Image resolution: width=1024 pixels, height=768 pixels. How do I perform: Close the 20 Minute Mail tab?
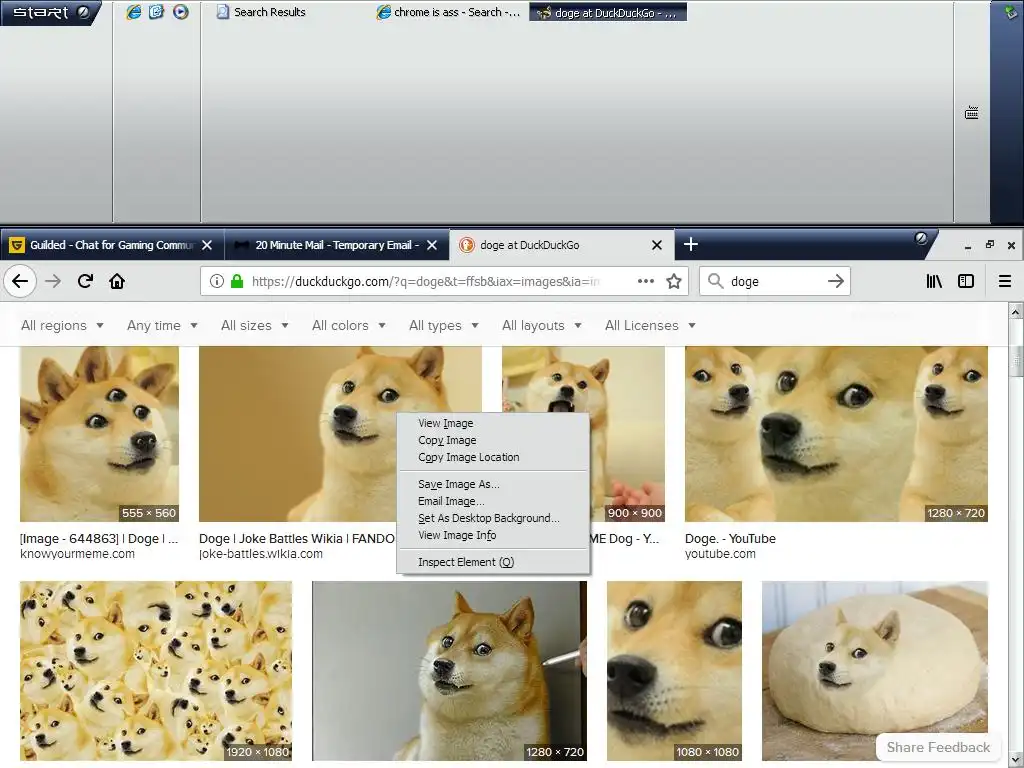click(432, 245)
